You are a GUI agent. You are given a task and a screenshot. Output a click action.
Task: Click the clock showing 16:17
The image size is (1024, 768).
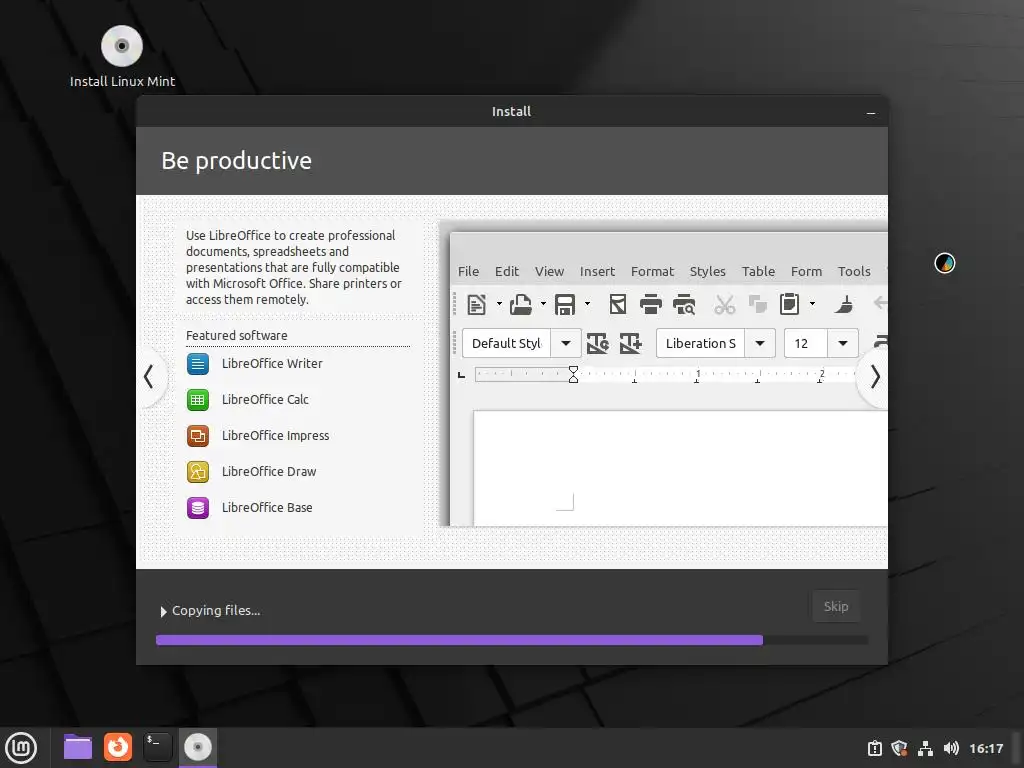click(x=986, y=748)
